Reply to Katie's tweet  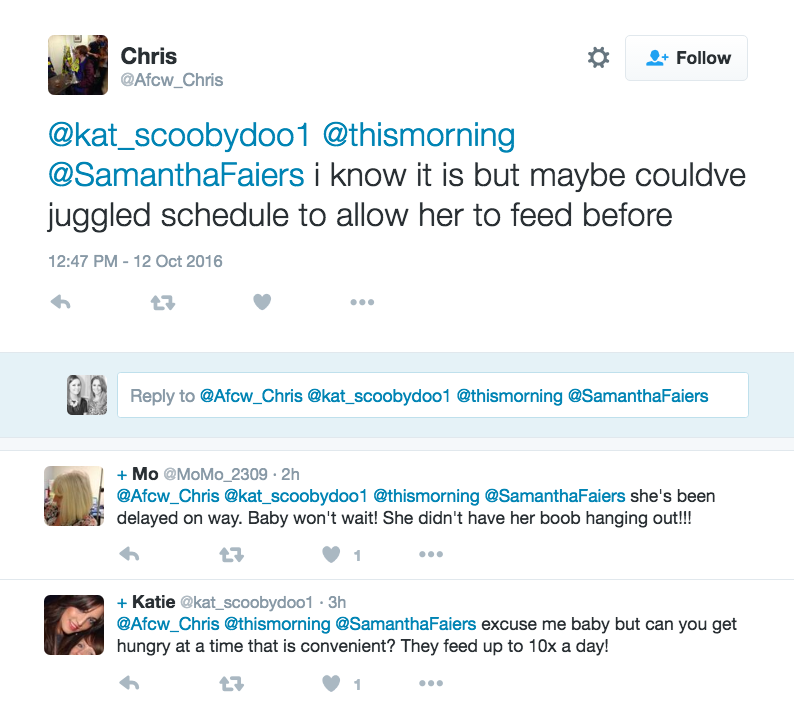click(129, 684)
